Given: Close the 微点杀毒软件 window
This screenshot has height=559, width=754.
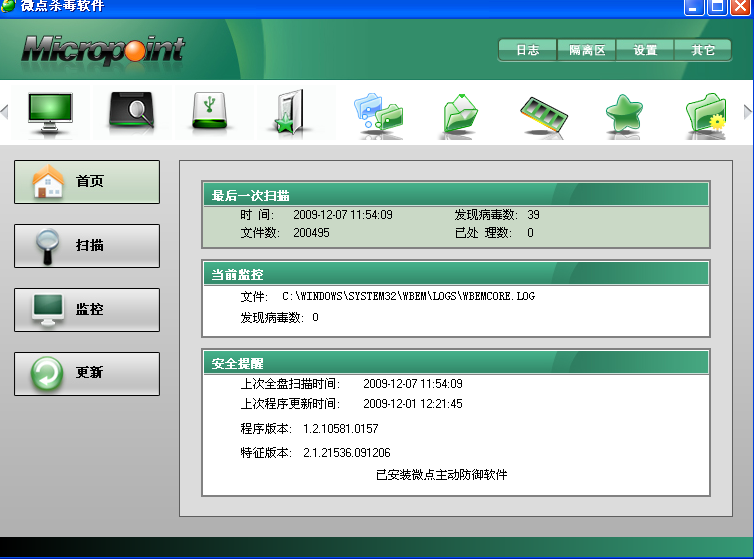Looking at the screenshot, I should coord(741,7).
